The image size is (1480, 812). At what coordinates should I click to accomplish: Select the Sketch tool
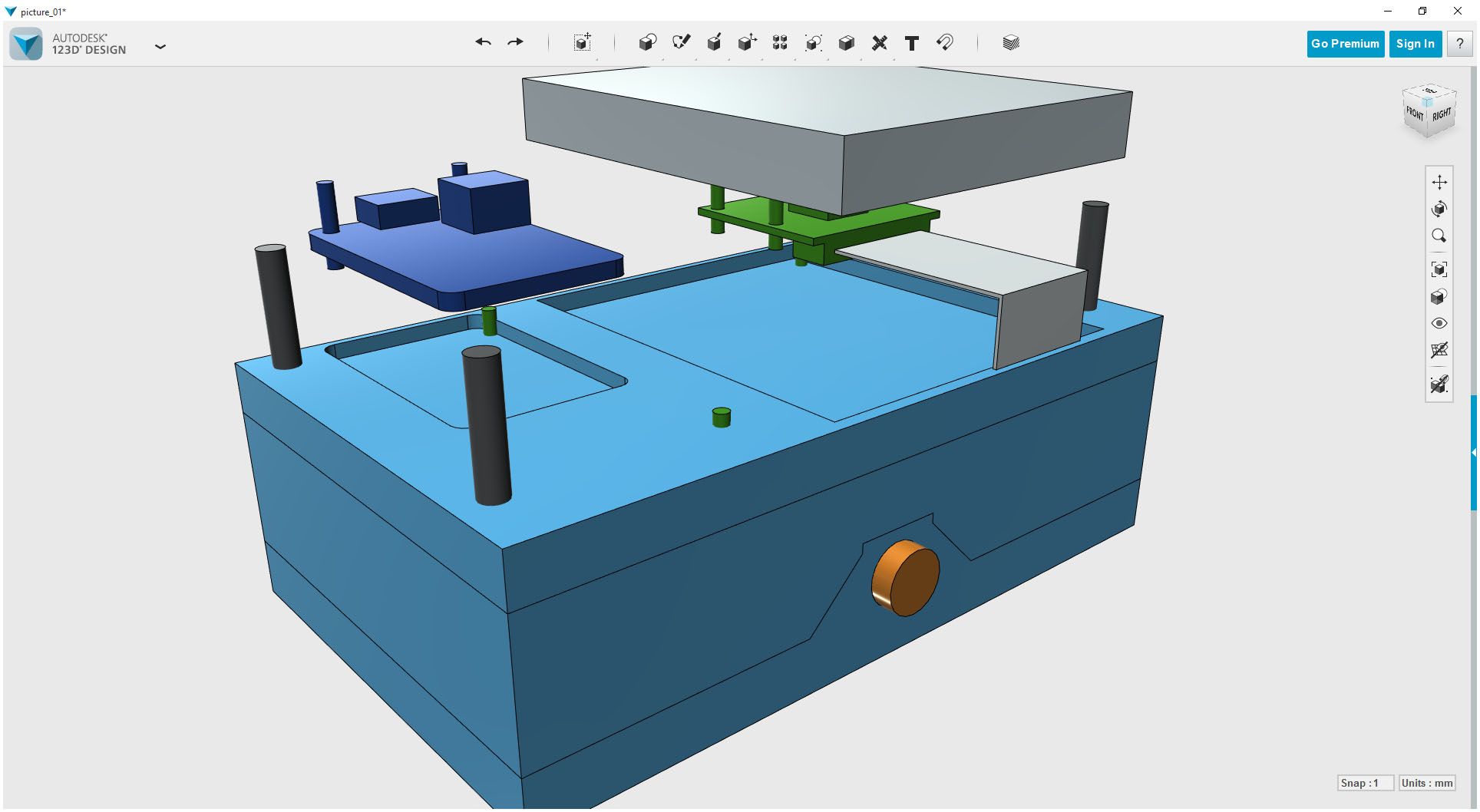click(x=681, y=43)
